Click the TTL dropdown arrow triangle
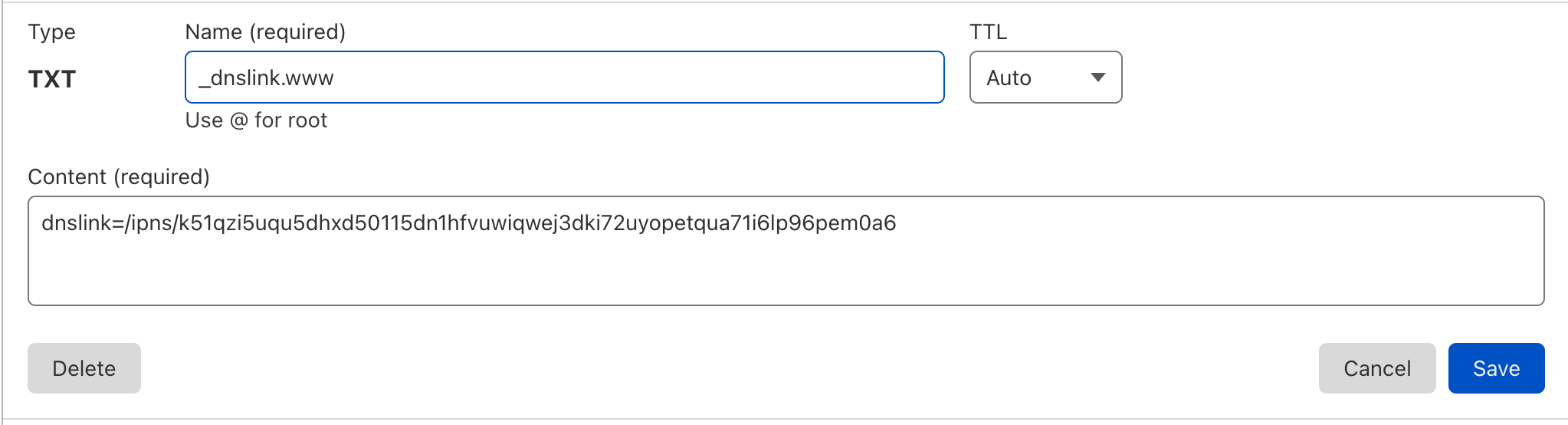 (1097, 77)
